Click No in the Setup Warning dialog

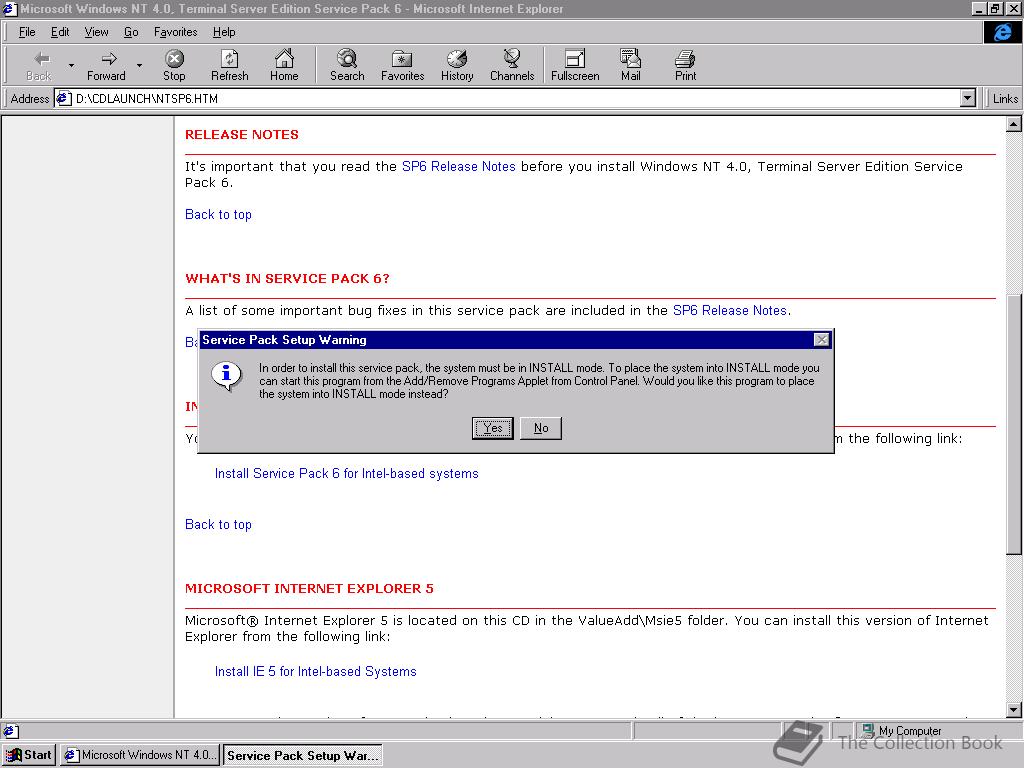coord(541,428)
